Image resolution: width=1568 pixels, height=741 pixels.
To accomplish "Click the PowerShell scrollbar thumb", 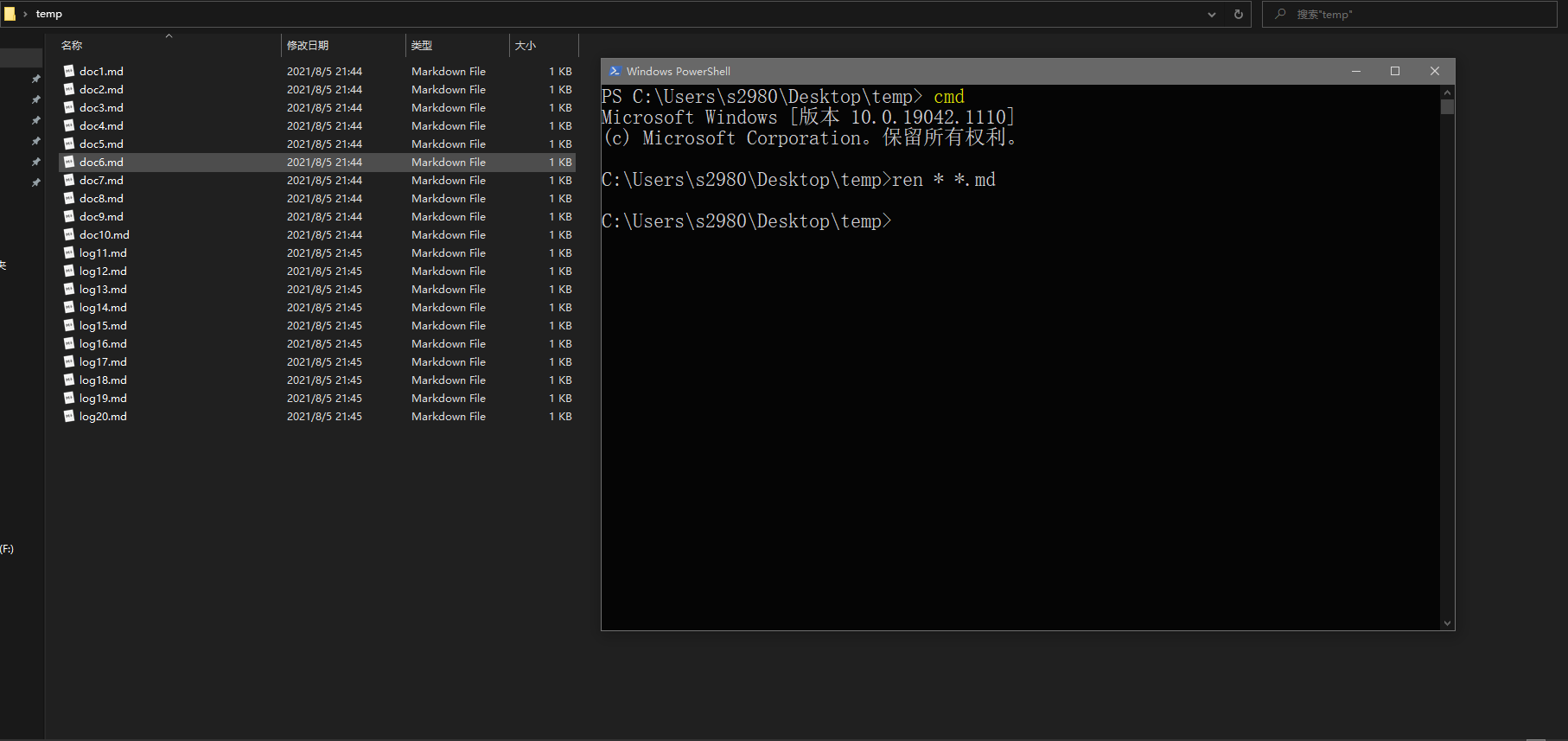I will pos(1447,106).
